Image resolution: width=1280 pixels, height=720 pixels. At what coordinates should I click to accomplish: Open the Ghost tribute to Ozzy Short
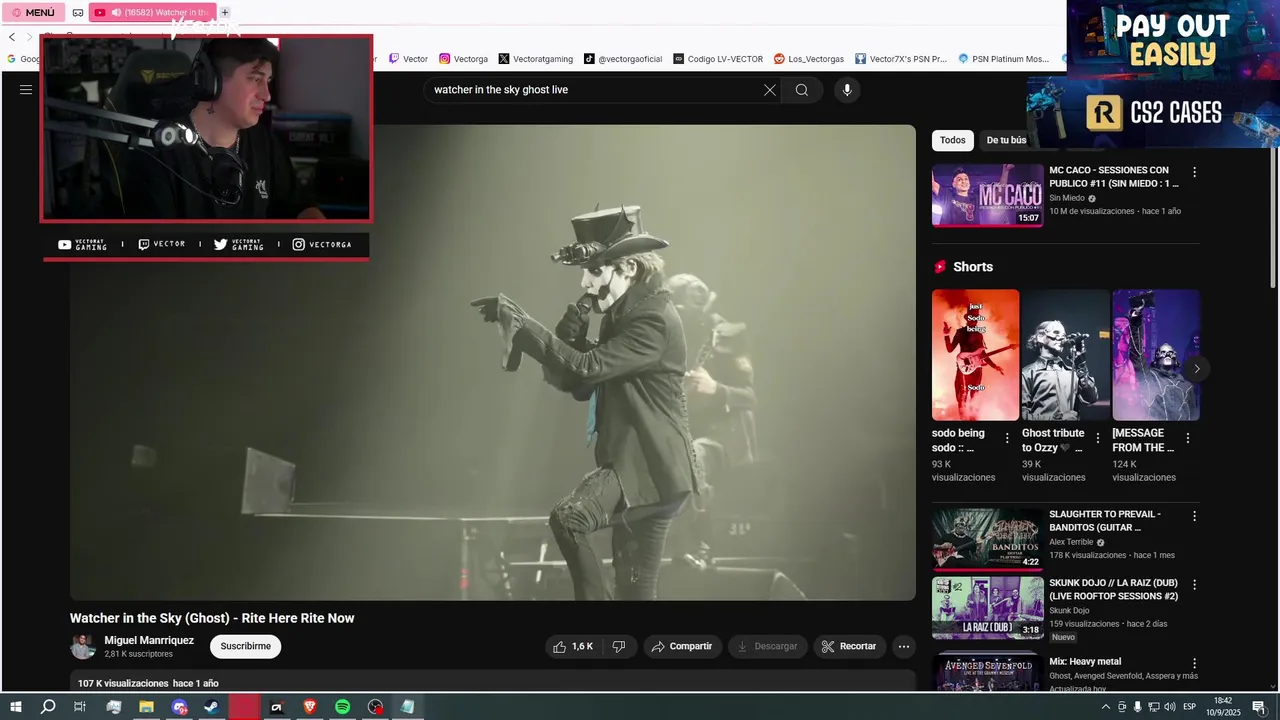click(x=1065, y=355)
